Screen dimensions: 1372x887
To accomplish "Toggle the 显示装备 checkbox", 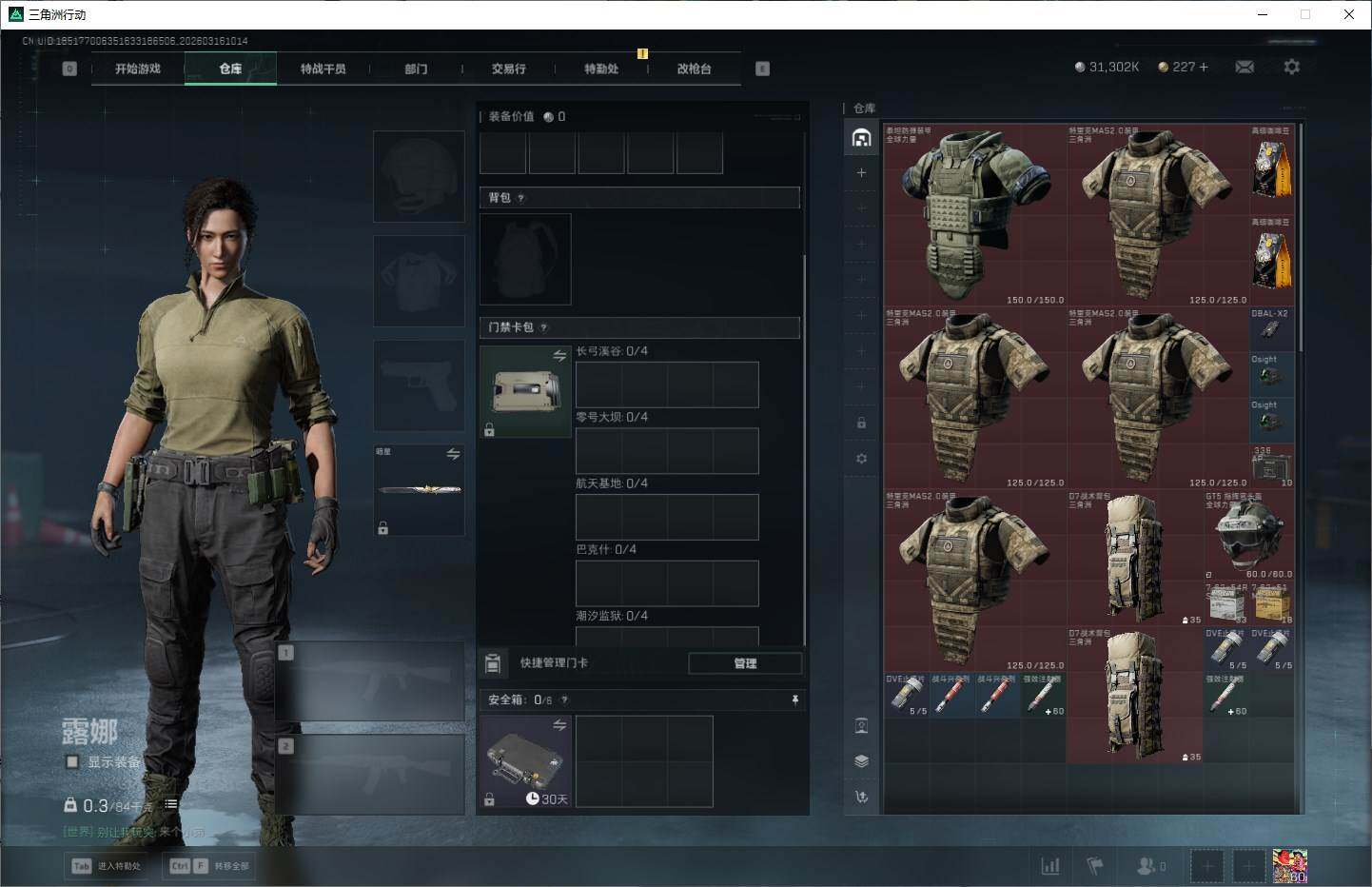I will 72,761.
